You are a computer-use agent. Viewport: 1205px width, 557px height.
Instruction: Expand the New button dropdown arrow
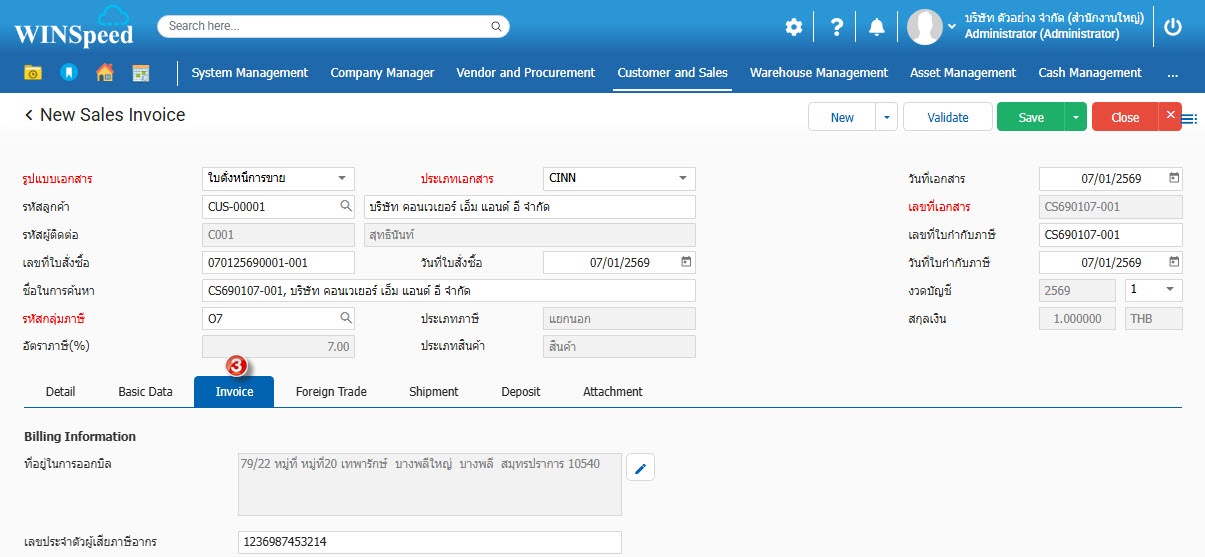tap(886, 117)
